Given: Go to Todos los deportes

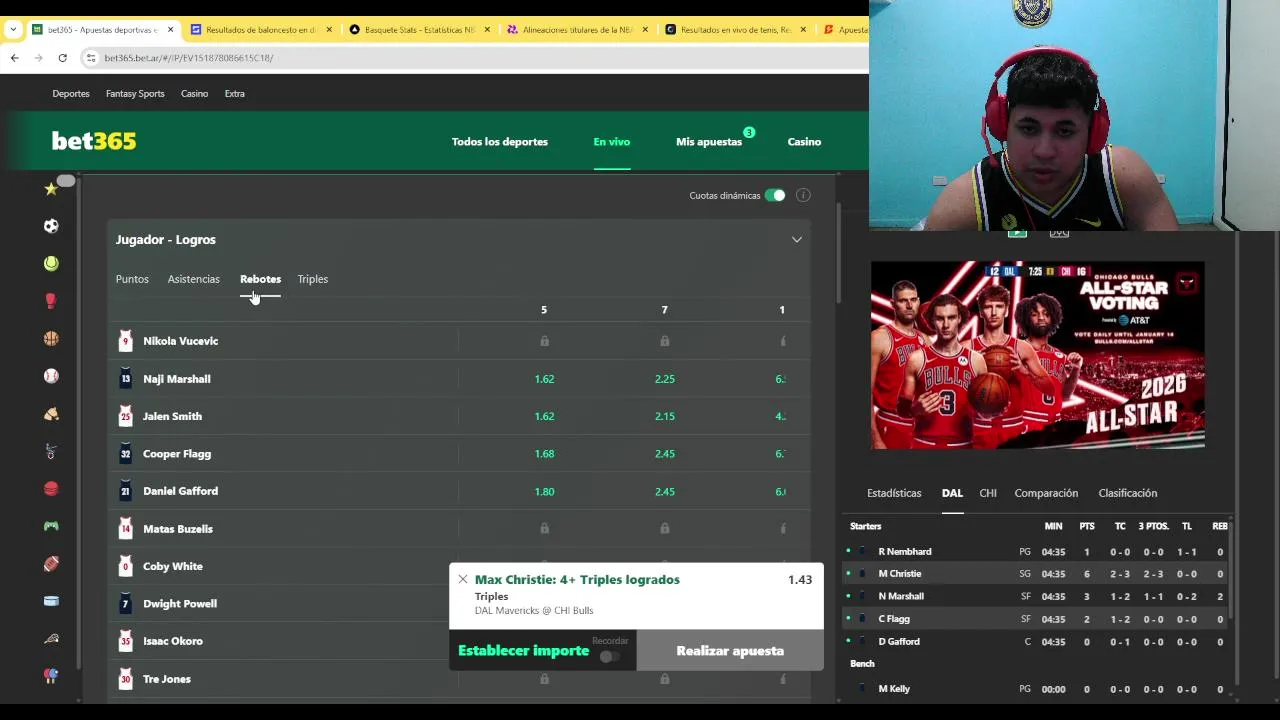Looking at the screenshot, I should [499, 142].
